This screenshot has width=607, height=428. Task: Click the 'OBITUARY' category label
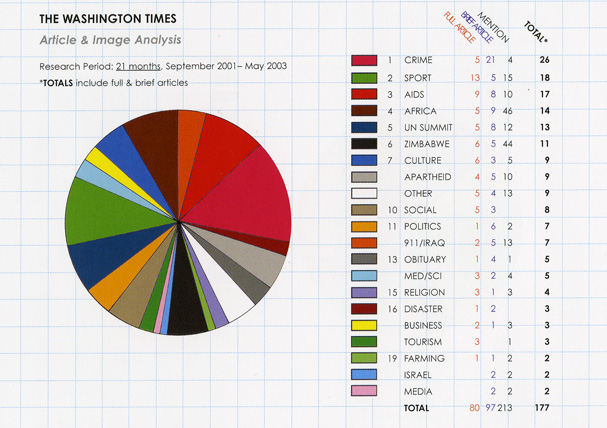425,259
